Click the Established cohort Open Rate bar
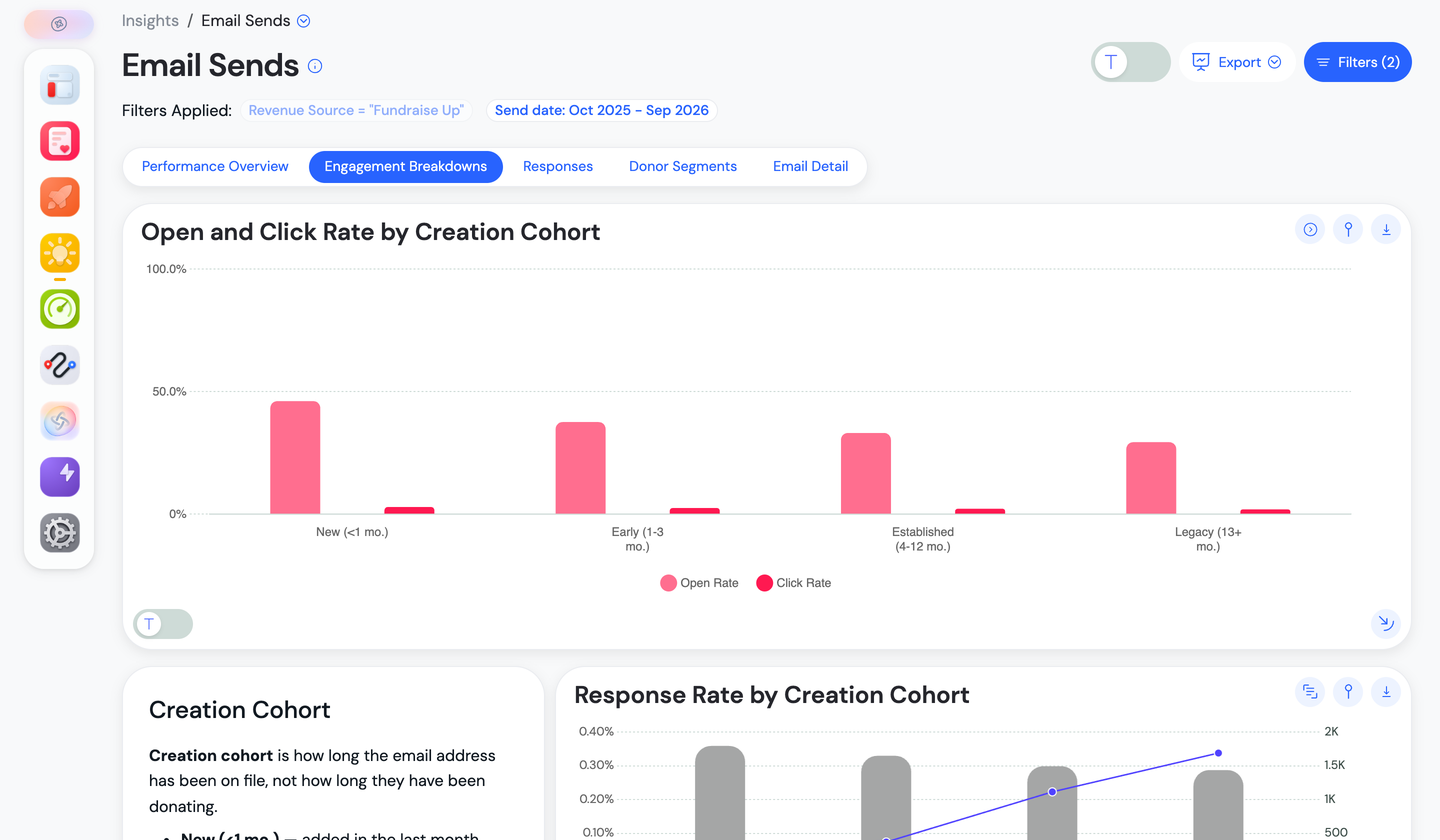The width and height of the screenshot is (1440, 840). click(x=866, y=474)
